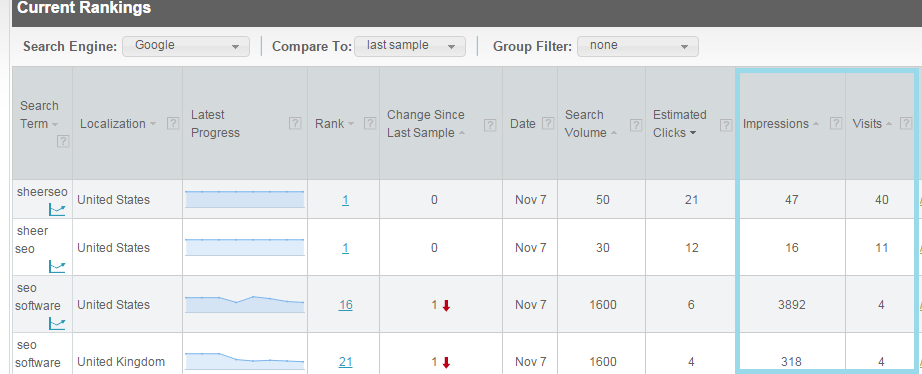Select the Date column header
This screenshot has height=374, width=922.
pos(523,123)
